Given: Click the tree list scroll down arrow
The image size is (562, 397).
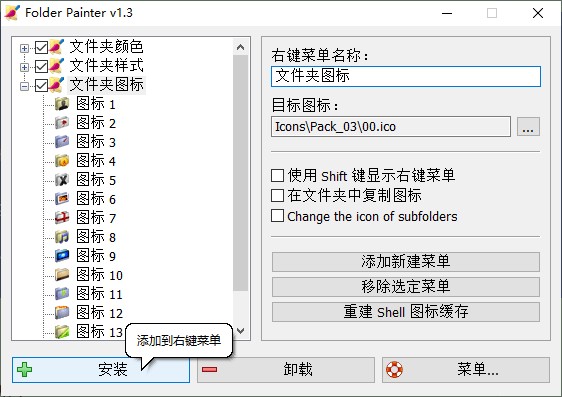Looking at the screenshot, I should pyautogui.click(x=241, y=330).
